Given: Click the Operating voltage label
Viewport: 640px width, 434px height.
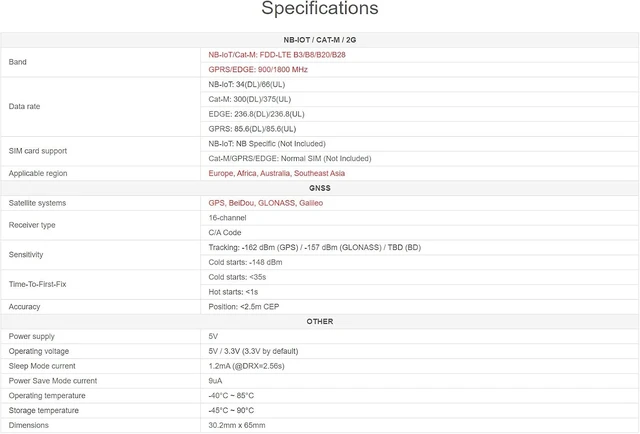Looking at the screenshot, I should 39,351.
